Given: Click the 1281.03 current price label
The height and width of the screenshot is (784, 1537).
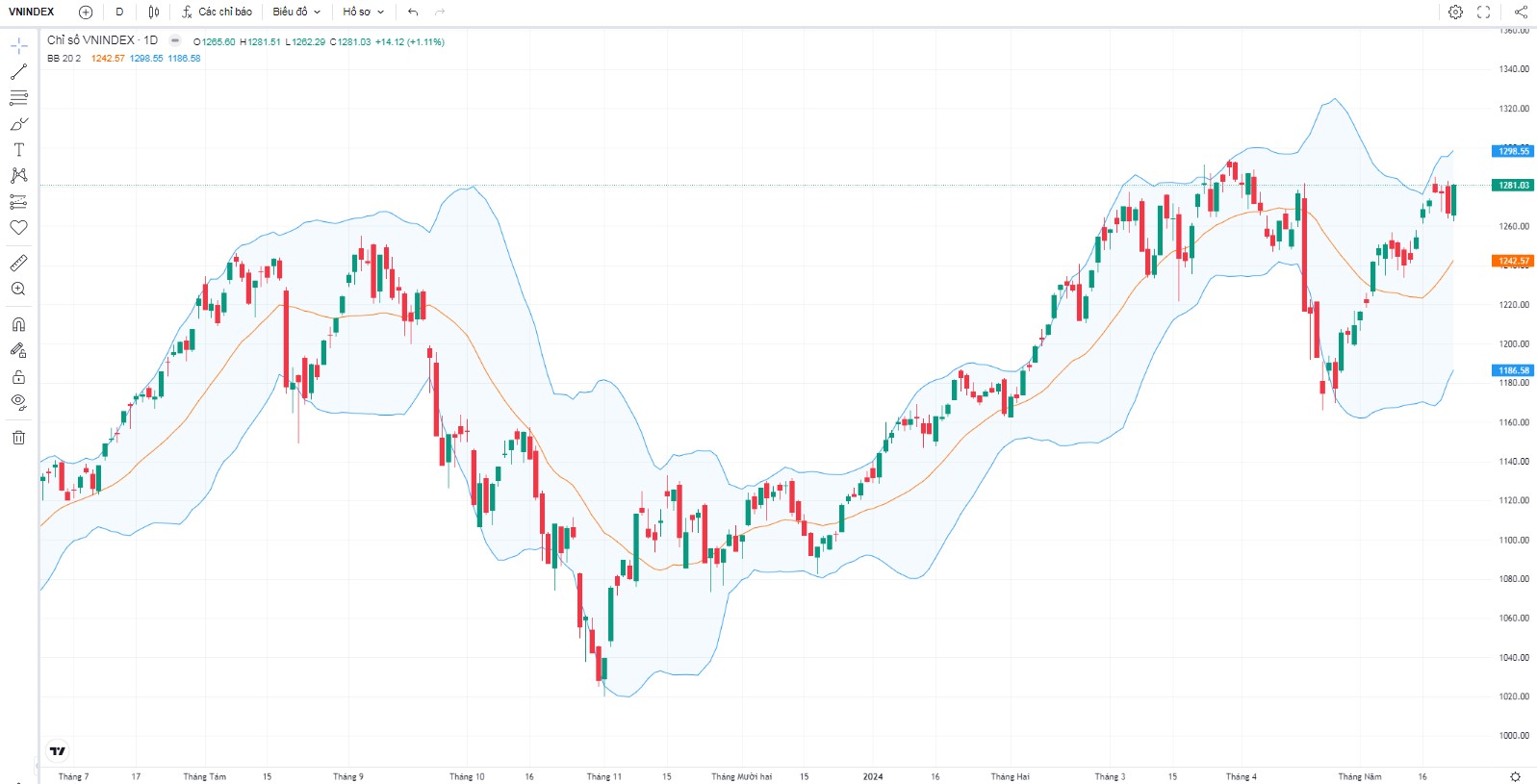Looking at the screenshot, I should 1513,185.
